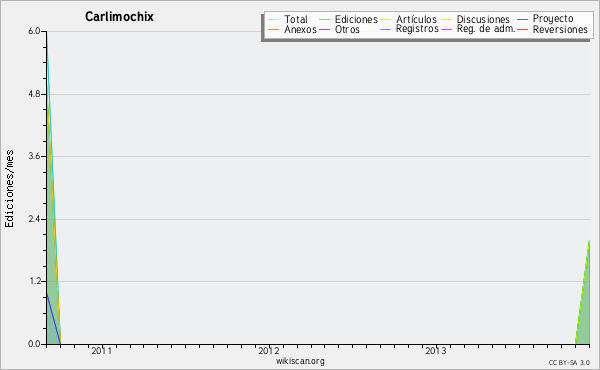Click the 2012 x-axis label
Screen dimensions: 600x370
pos(269,350)
